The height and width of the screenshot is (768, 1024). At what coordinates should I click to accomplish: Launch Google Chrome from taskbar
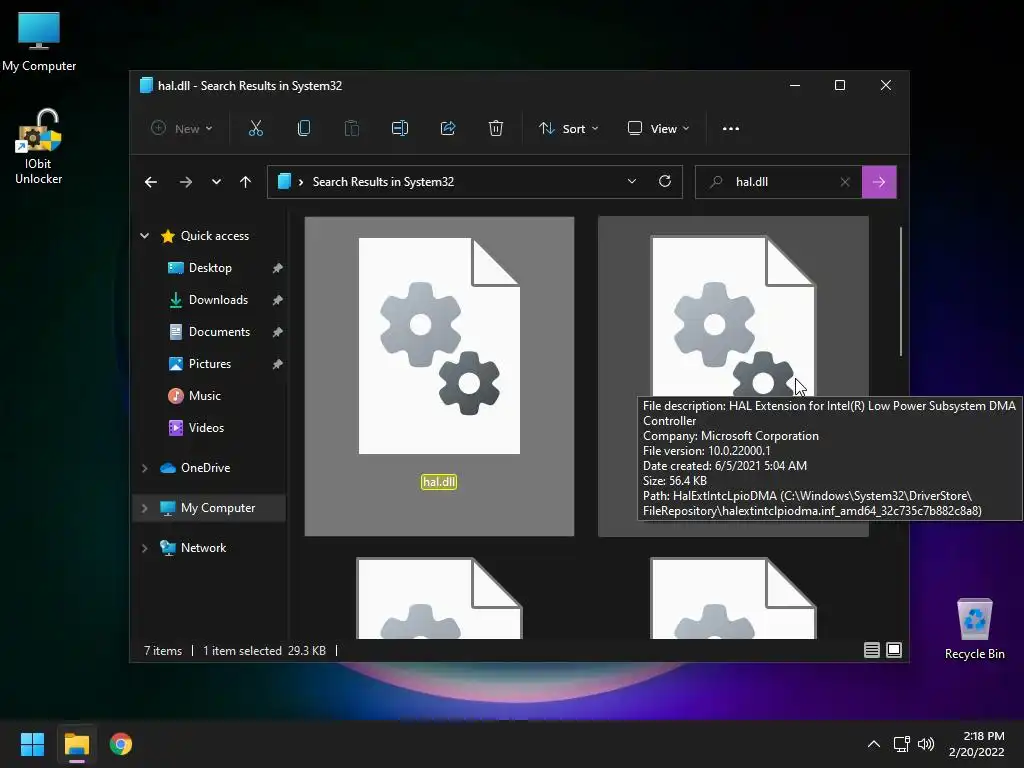pyautogui.click(x=121, y=744)
